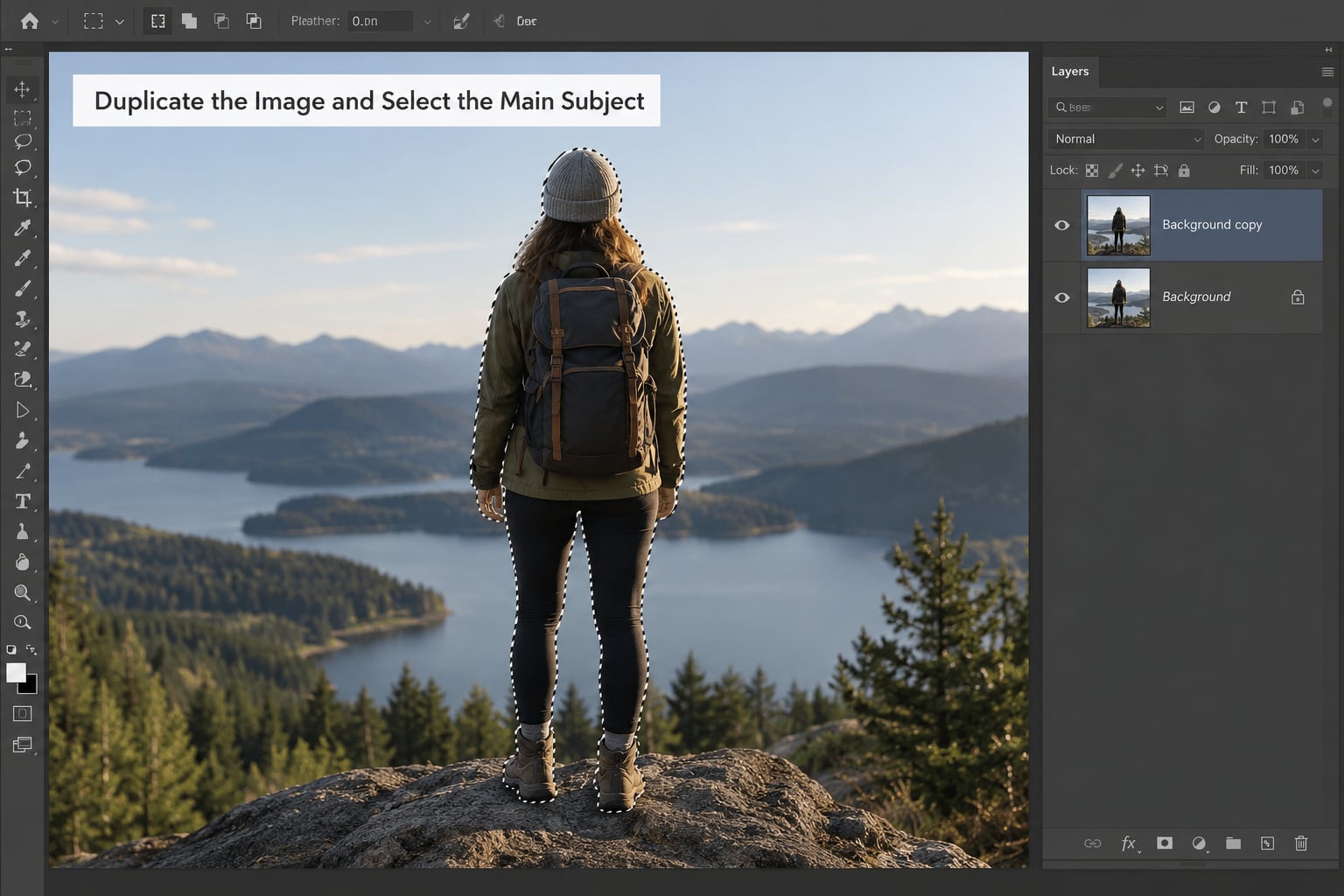Screen dimensions: 1344x896
Task: Filter layers by smart objects icon
Action: click(1297, 108)
